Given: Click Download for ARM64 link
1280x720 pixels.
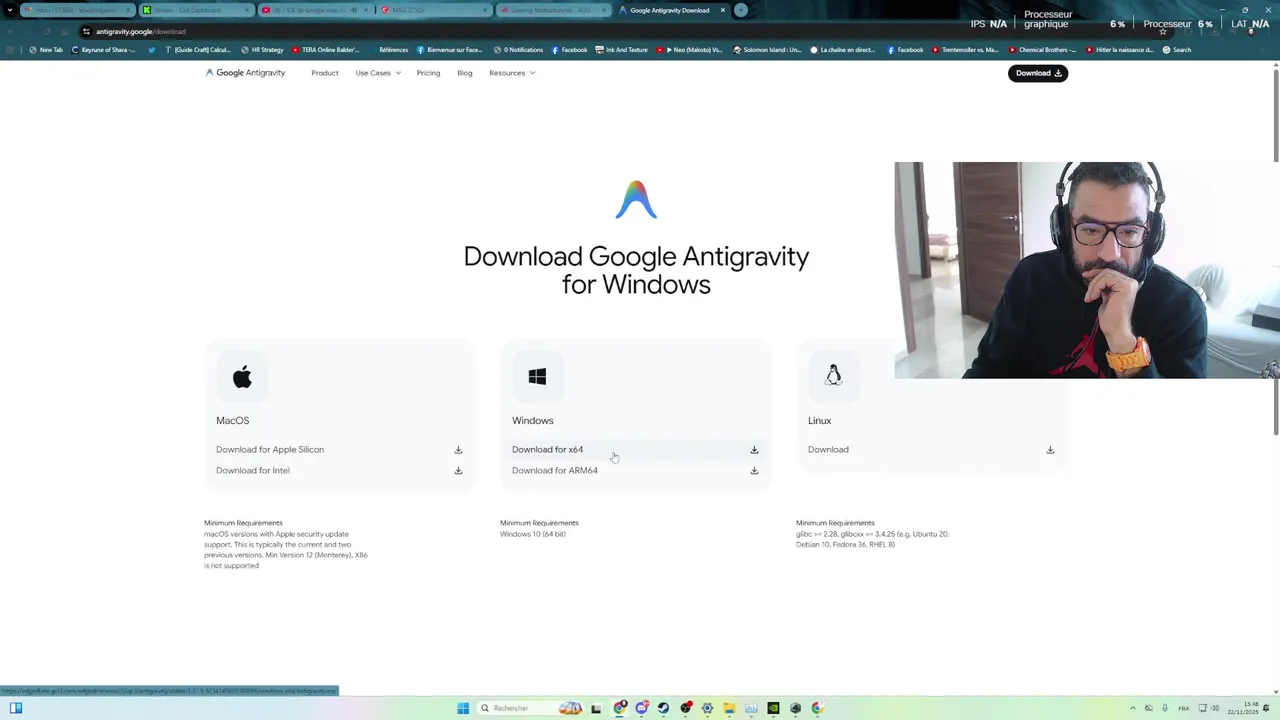Looking at the screenshot, I should (x=555, y=471).
